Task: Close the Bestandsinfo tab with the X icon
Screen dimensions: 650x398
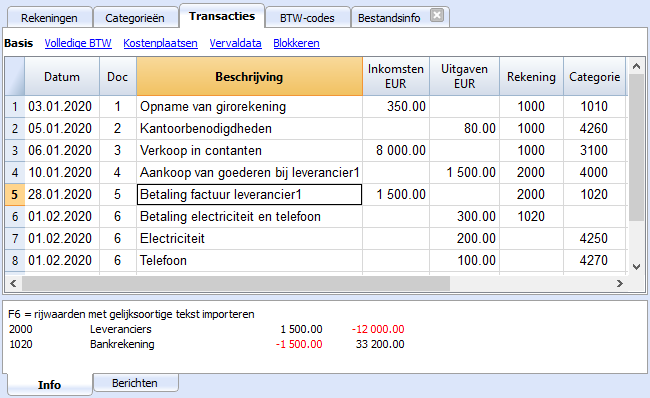Action: coord(437,16)
